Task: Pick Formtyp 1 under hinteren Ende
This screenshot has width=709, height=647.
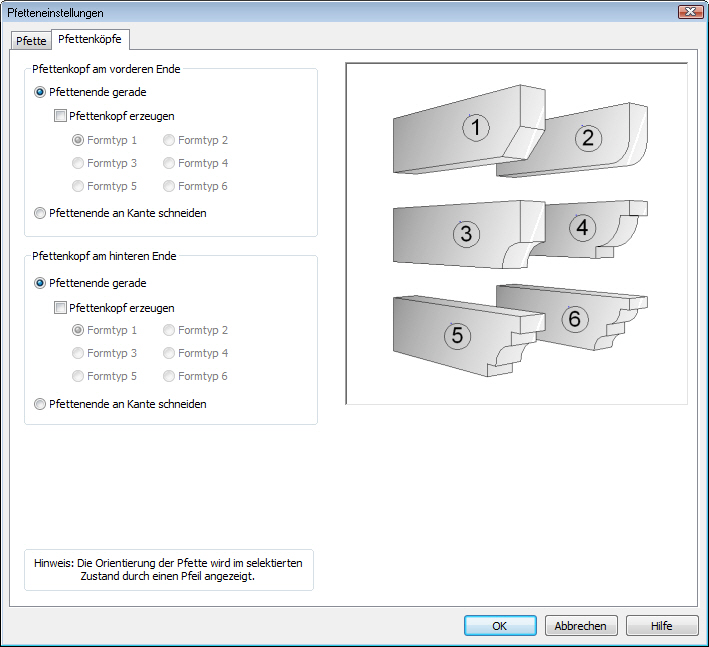Action: 104,330
